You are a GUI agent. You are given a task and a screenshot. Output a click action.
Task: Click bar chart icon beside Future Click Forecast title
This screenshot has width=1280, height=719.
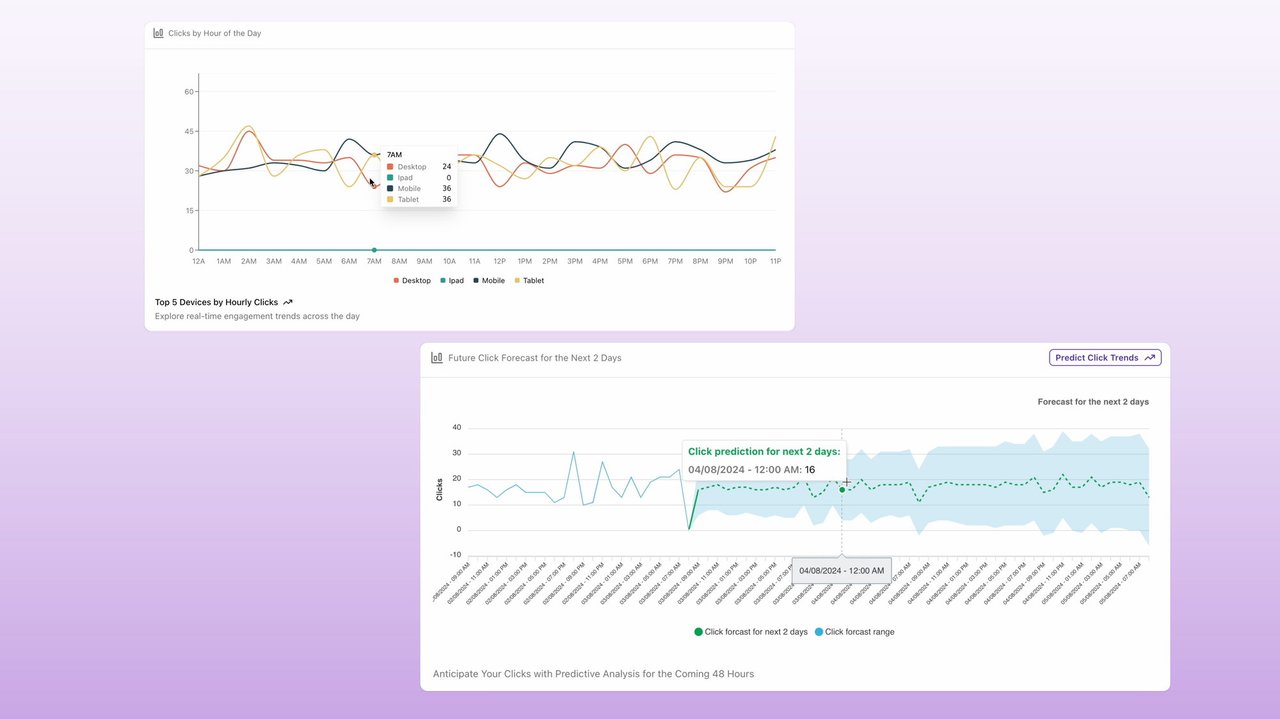click(x=437, y=358)
